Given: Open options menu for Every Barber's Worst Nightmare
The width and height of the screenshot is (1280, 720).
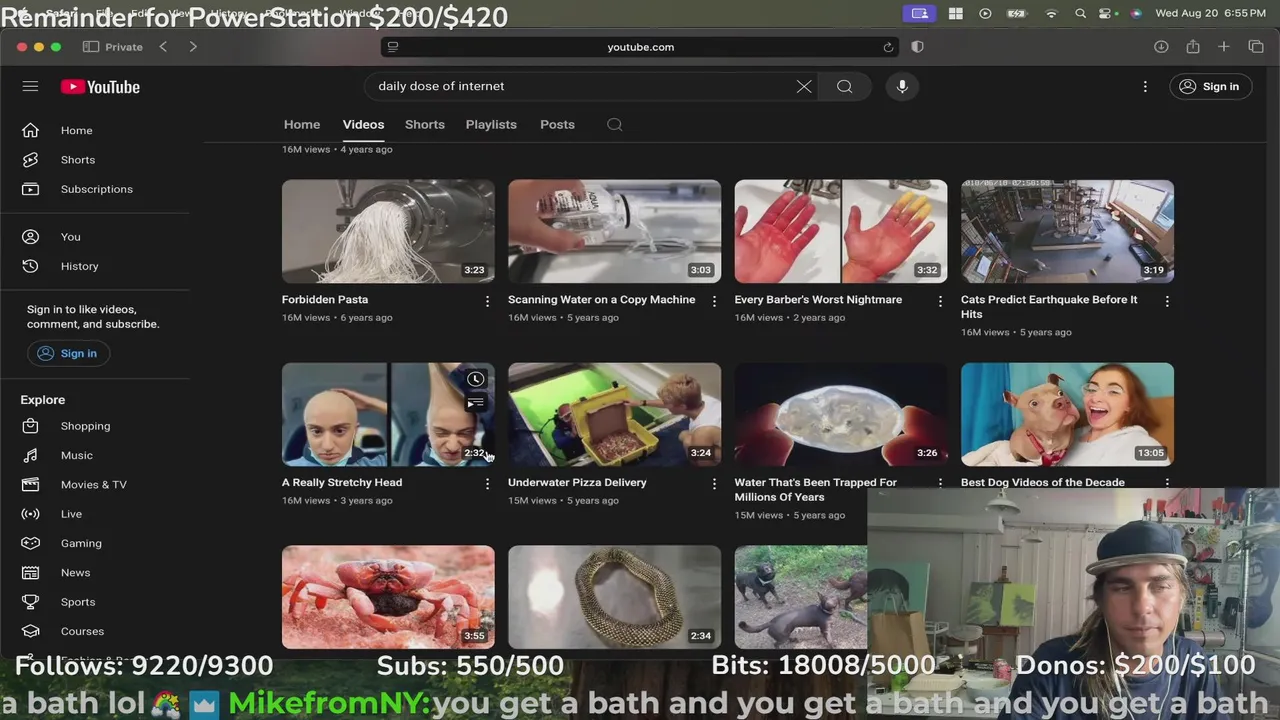Looking at the screenshot, I should [x=940, y=301].
